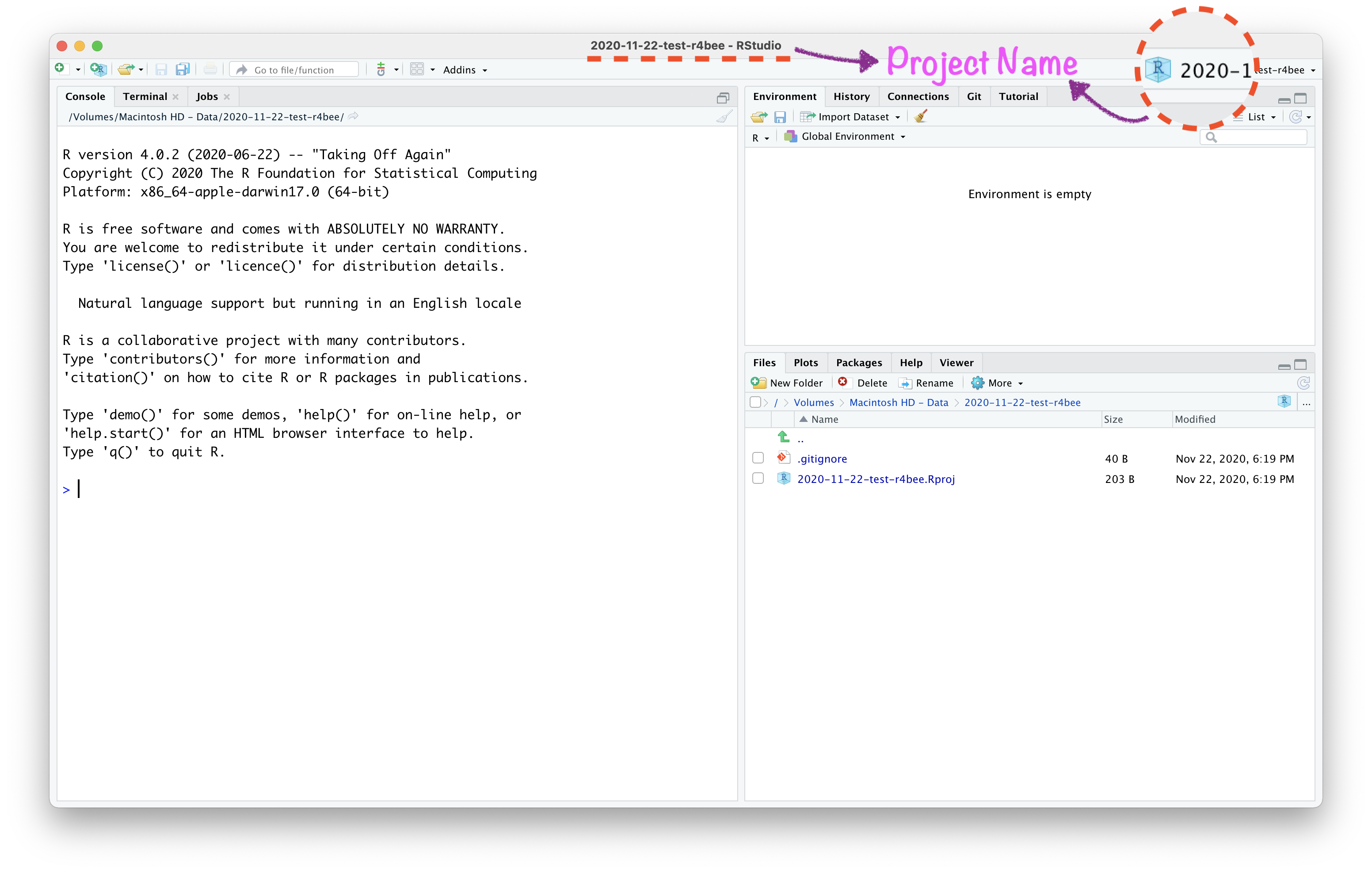Image resolution: width=1372 pixels, height=873 pixels.
Task: Expand the recent files dropdown next to Open File
Action: [141, 70]
